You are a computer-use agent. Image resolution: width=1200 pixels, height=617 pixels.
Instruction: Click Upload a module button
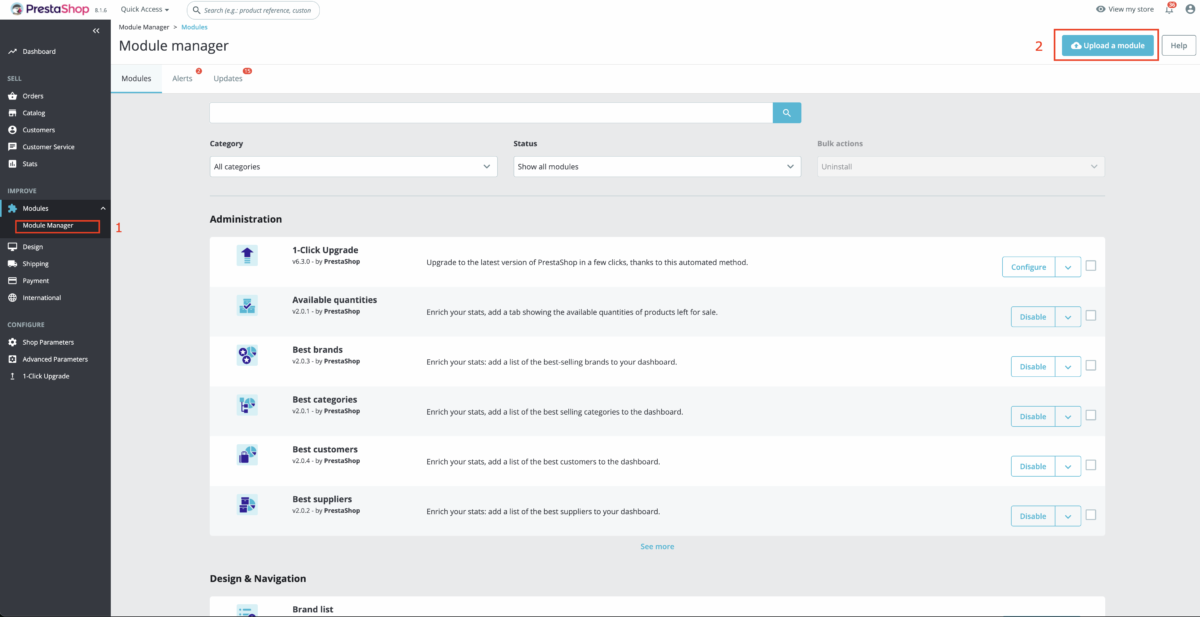1108,45
